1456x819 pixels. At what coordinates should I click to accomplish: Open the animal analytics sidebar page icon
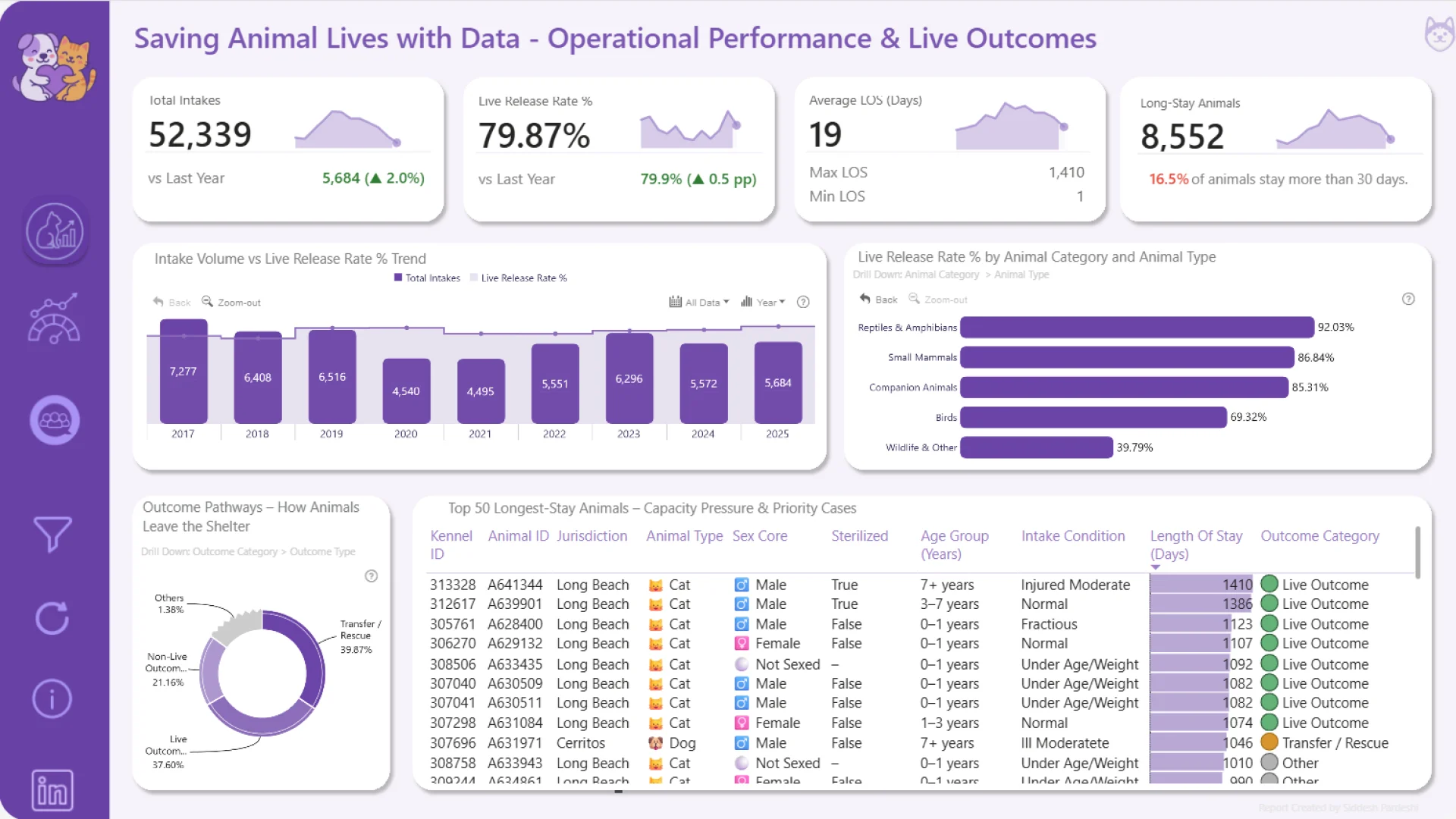(55, 232)
